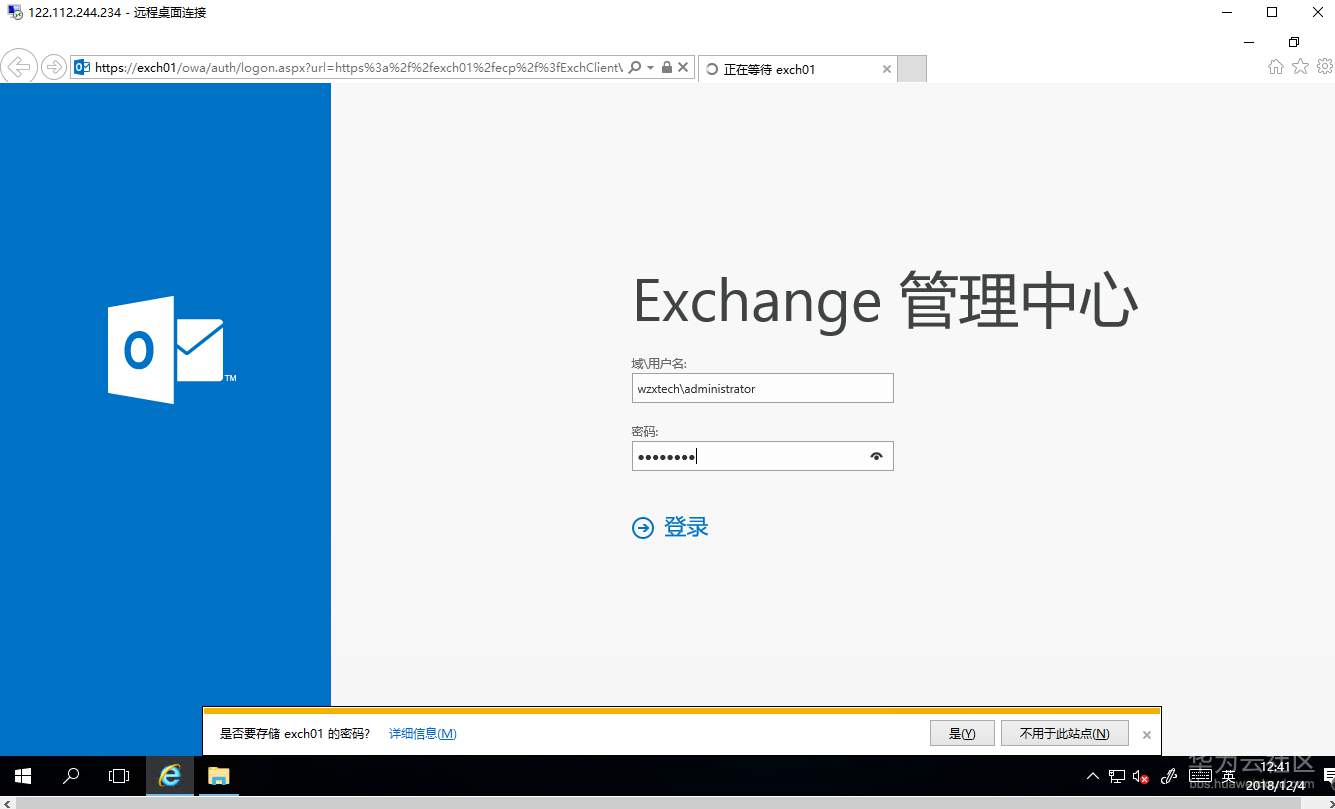Open File Explorer from the taskbar

click(x=219, y=776)
